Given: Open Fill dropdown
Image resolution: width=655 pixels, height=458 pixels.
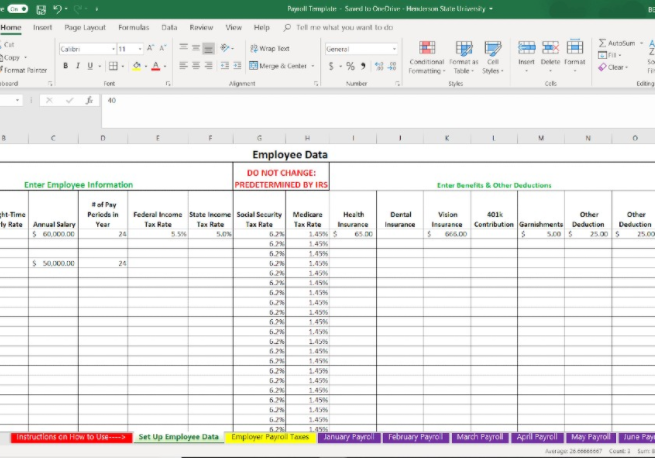Looking at the screenshot, I should coord(609,55).
